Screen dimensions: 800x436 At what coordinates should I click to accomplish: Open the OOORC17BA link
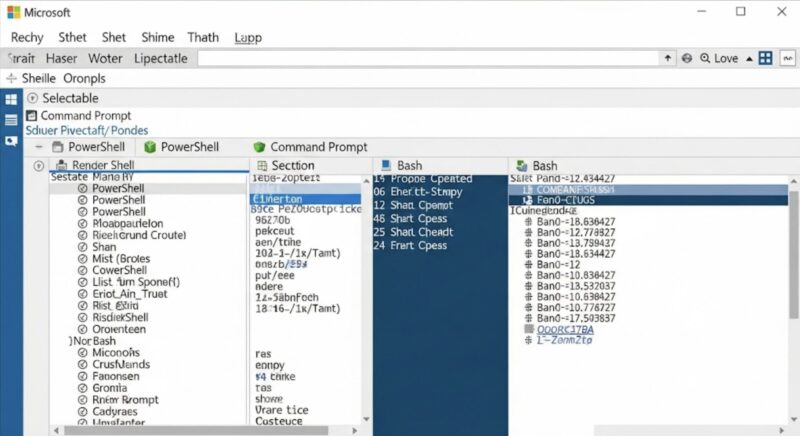[x=565, y=329]
